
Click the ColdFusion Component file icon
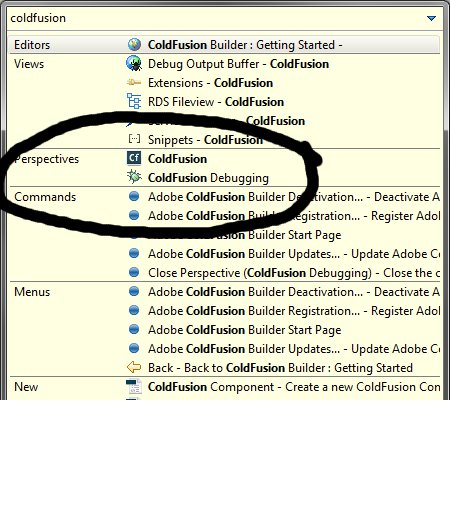(134, 386)
